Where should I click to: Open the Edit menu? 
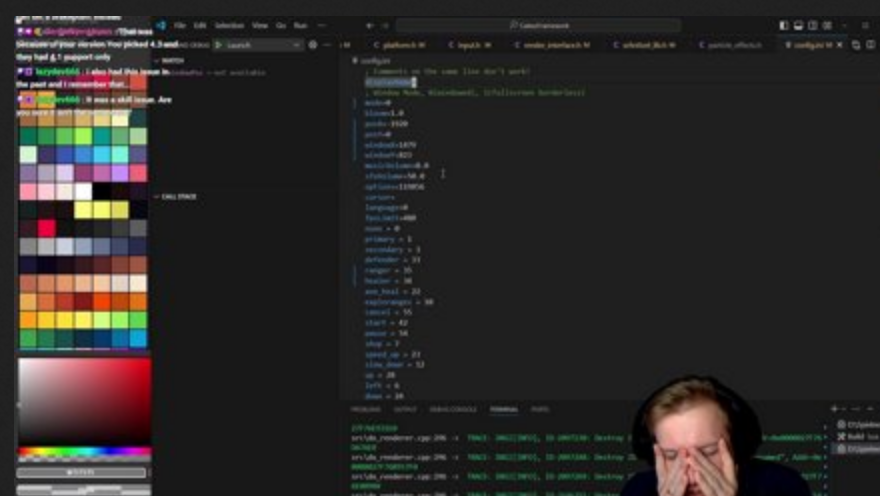pos(200,25)
